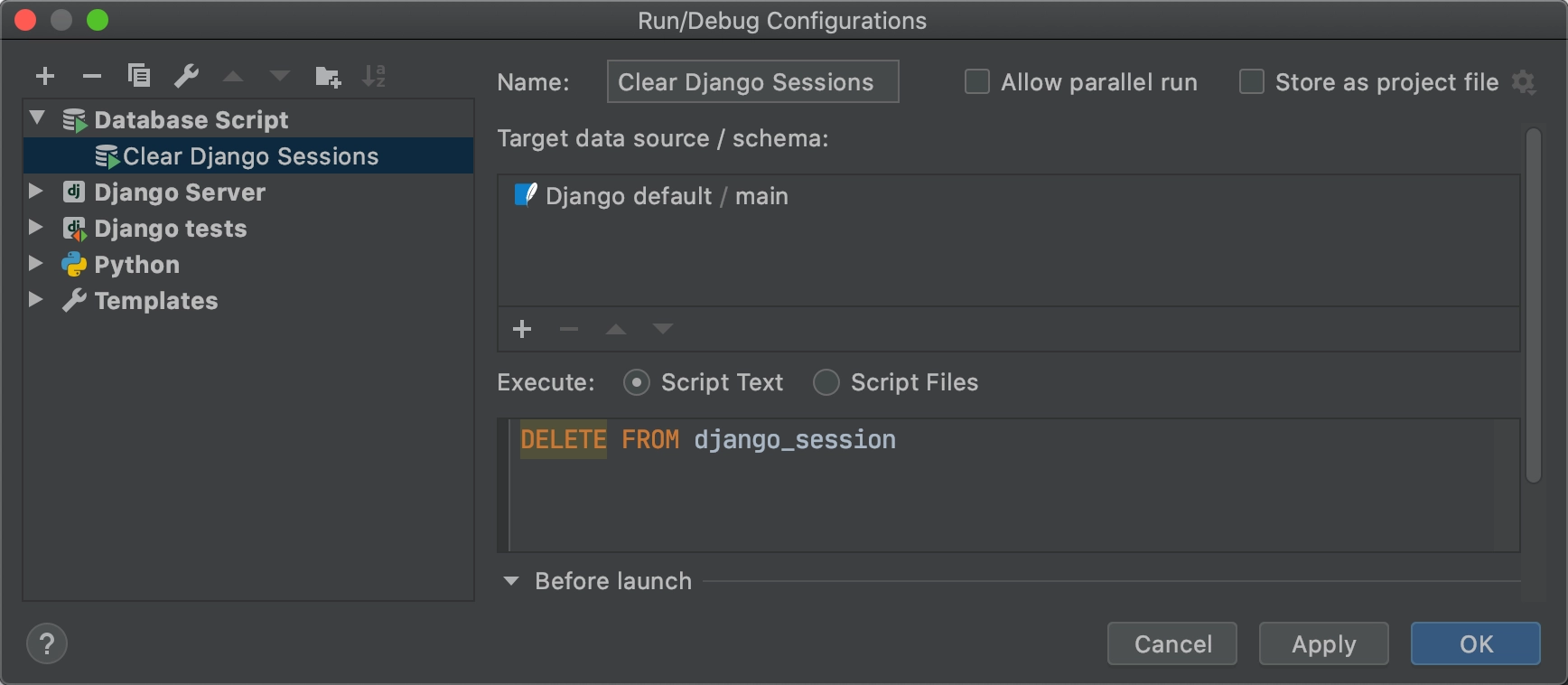Screen dimensions: 1568x685
Task: Open edit templates wrench icon
Action: [x=186, y=75]
